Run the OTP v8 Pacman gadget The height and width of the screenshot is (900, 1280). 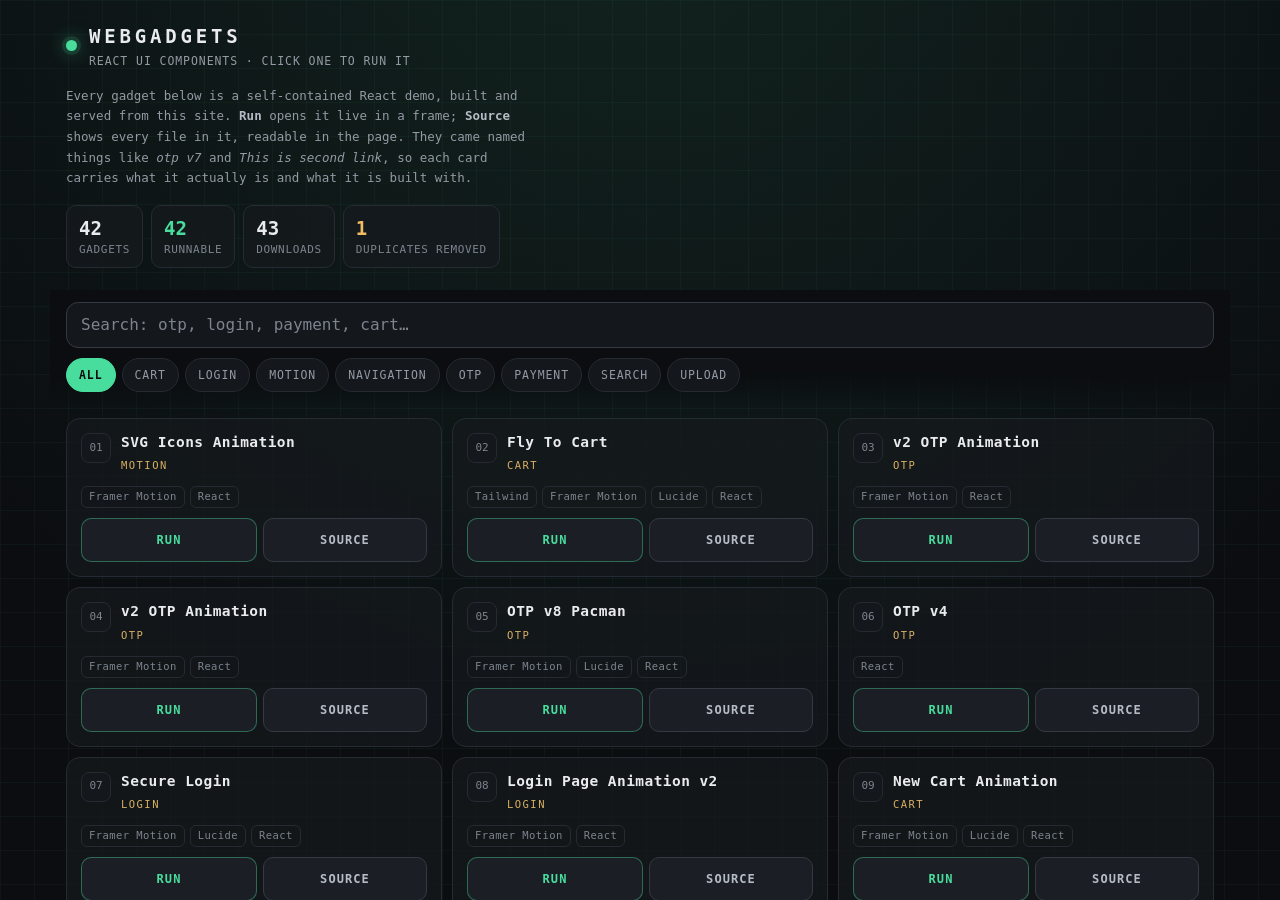[555, 710]
